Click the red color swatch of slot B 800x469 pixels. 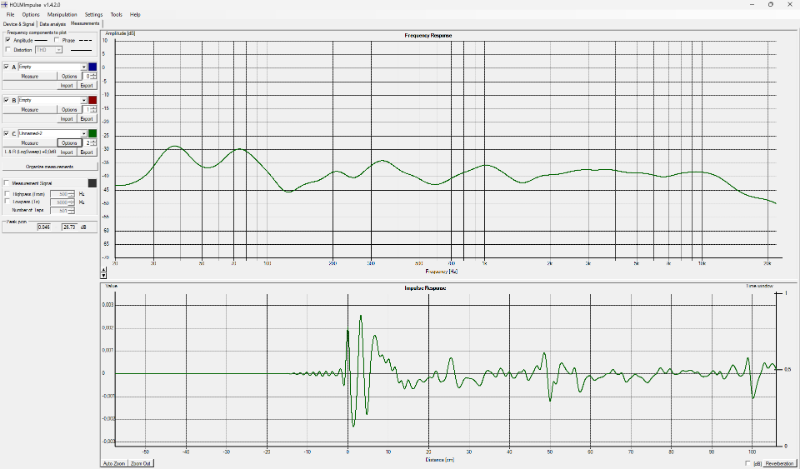[x=92, y=100]
